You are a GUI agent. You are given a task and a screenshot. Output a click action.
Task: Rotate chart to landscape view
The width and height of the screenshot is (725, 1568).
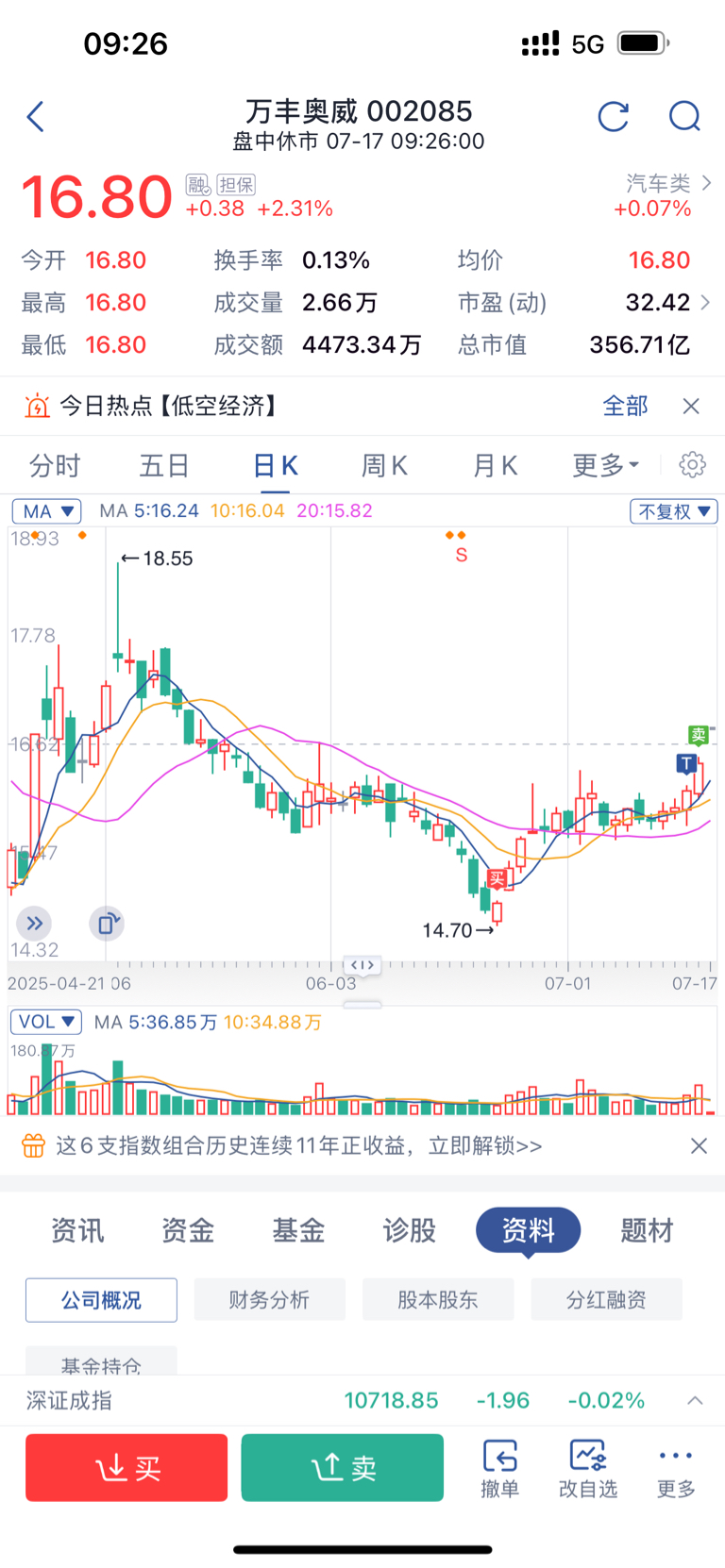pos(107,924)
